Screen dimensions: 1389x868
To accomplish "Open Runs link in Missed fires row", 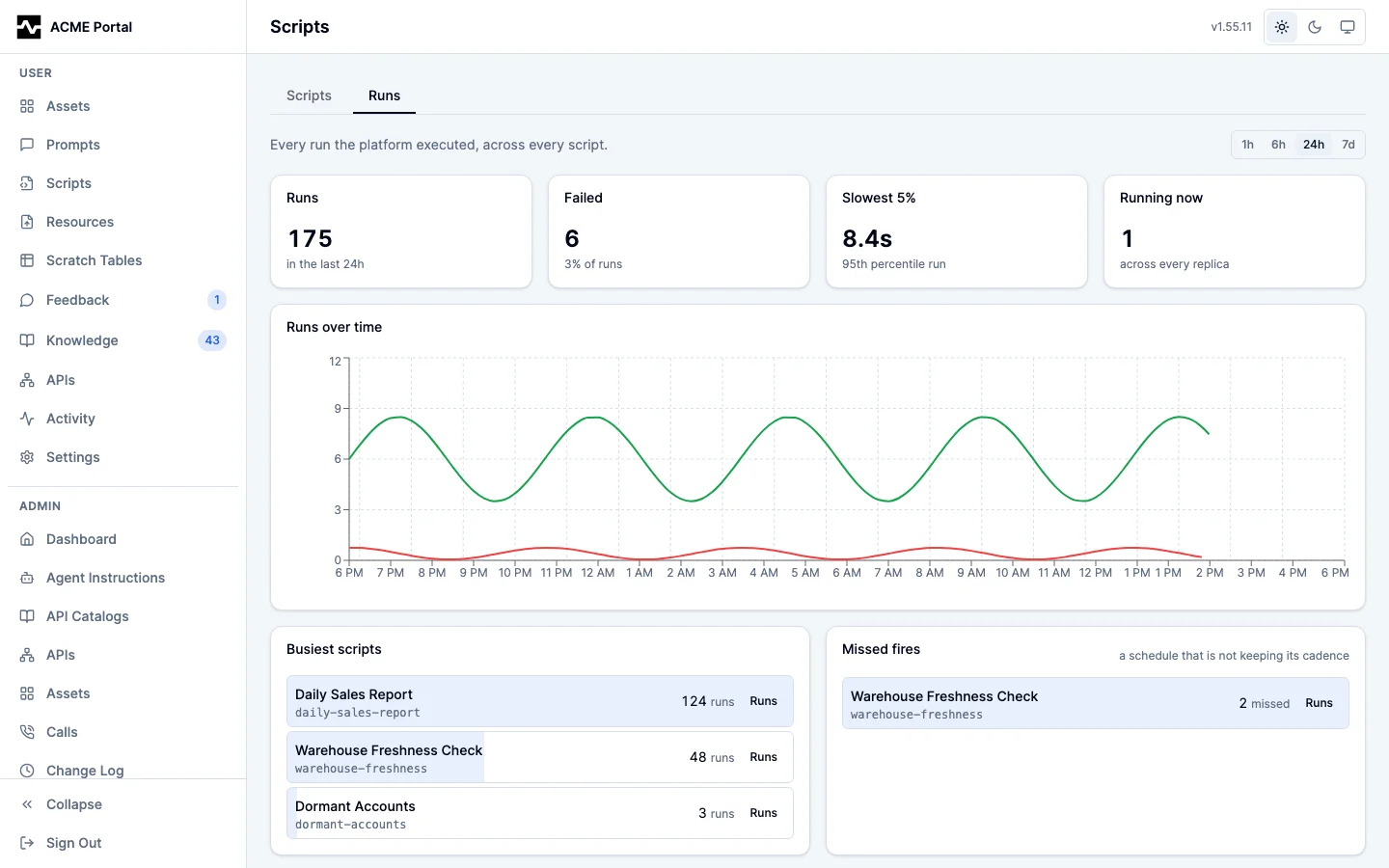I will pyautogui.click(x=1319, y=703).
